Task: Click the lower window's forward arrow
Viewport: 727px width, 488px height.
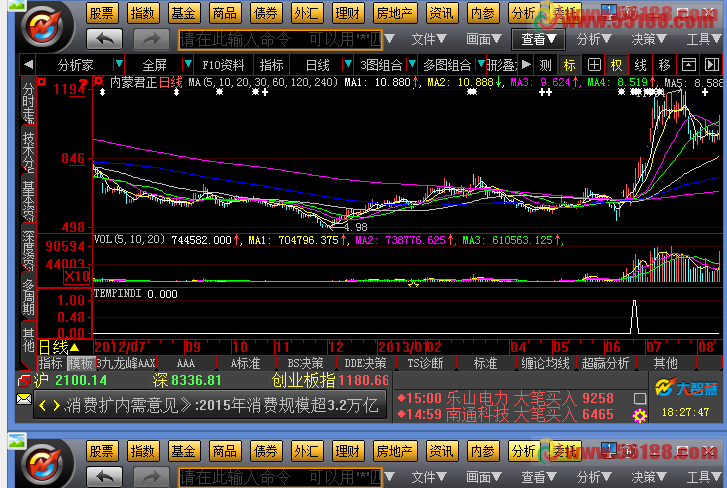Action: click(151, 476)
